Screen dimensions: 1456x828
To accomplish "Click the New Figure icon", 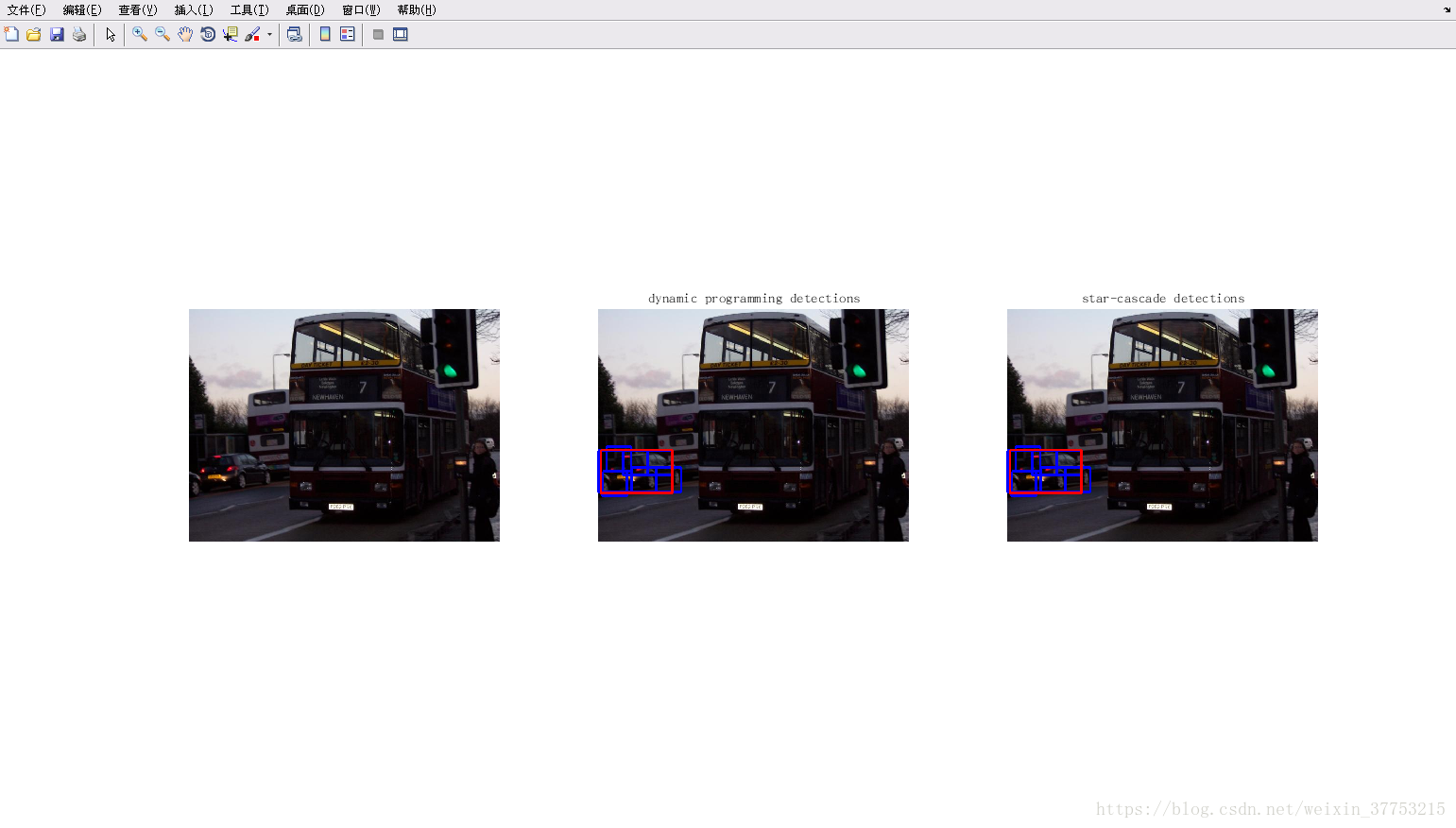I will 11,34.
